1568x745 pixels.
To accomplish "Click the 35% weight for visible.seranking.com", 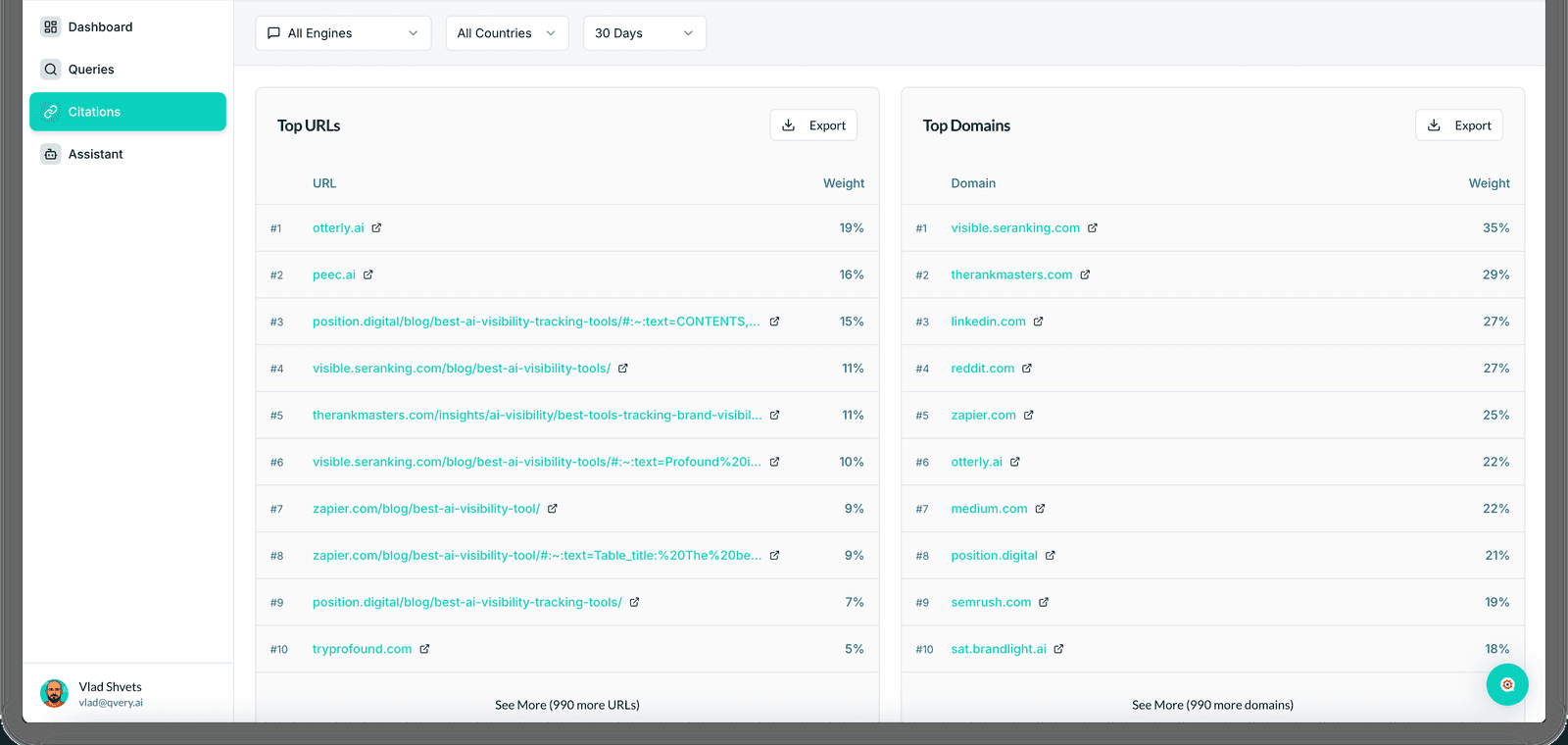I will (1495, 227).
